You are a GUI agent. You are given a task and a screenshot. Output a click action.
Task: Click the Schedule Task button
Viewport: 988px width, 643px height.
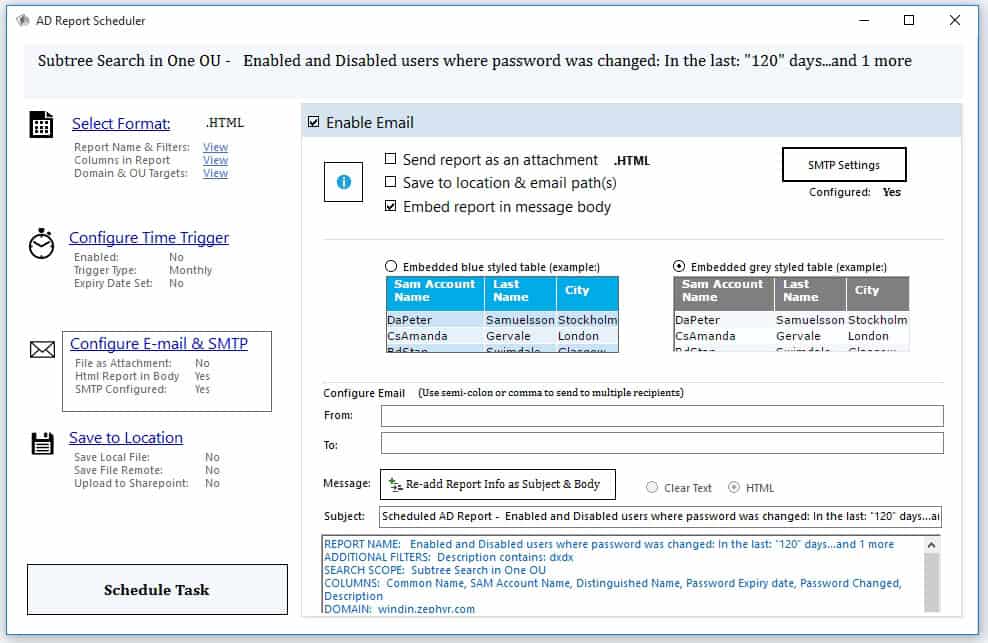(157, 589)
